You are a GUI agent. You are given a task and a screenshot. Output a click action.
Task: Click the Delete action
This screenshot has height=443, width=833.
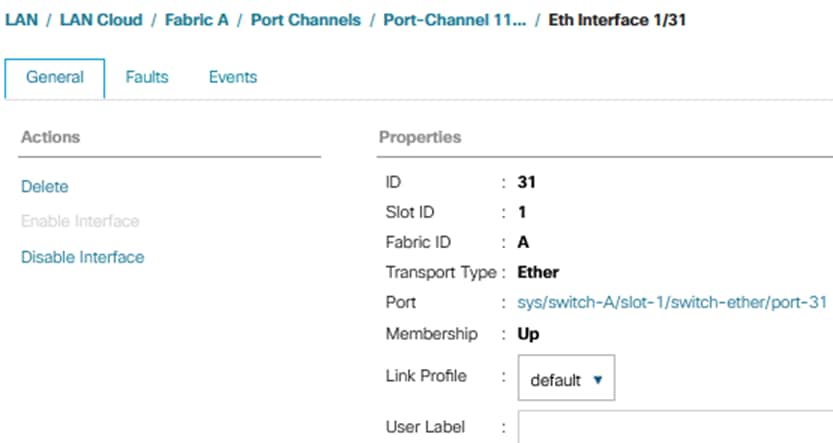pyautogui.click(x=45, y=187)
